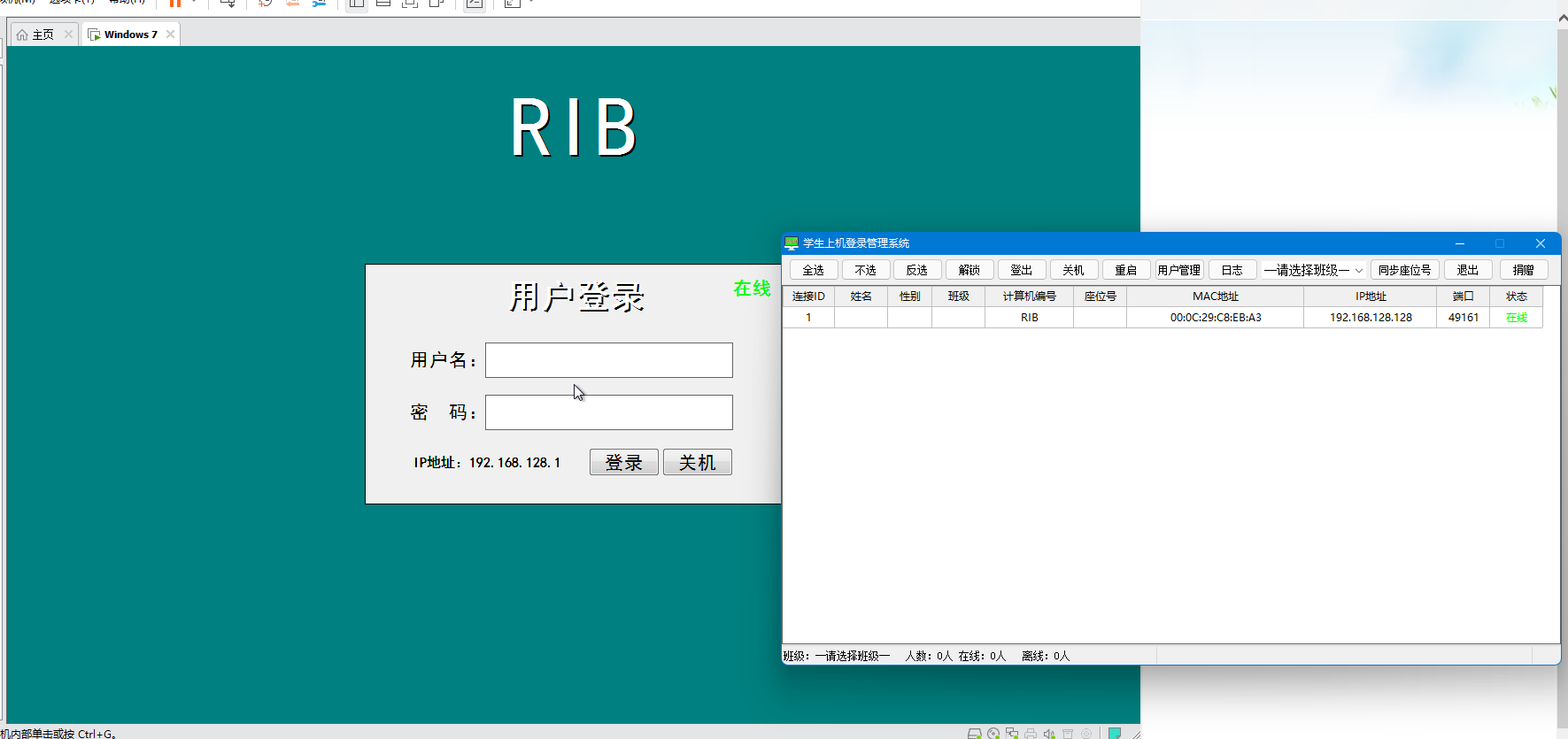Click the IP cell 192.168.128.128
Image resolution: width=1568 pixels, height=739 pixels.
[x=1371, y=318]
